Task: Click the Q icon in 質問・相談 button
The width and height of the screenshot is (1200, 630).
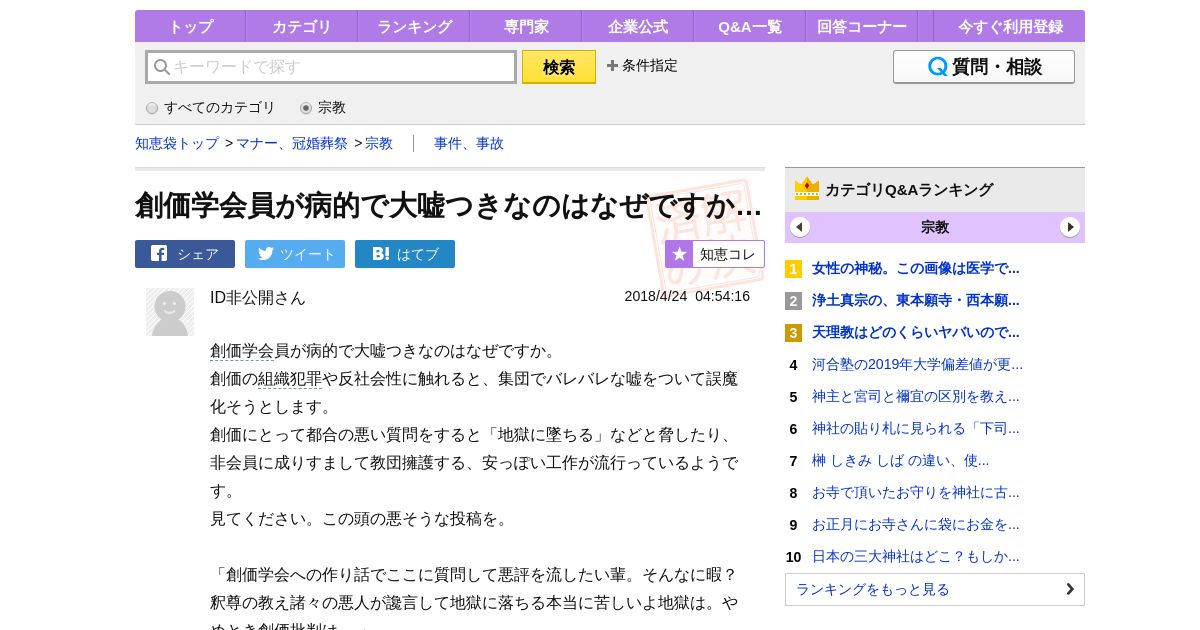Action: click(x=937, y=67)
